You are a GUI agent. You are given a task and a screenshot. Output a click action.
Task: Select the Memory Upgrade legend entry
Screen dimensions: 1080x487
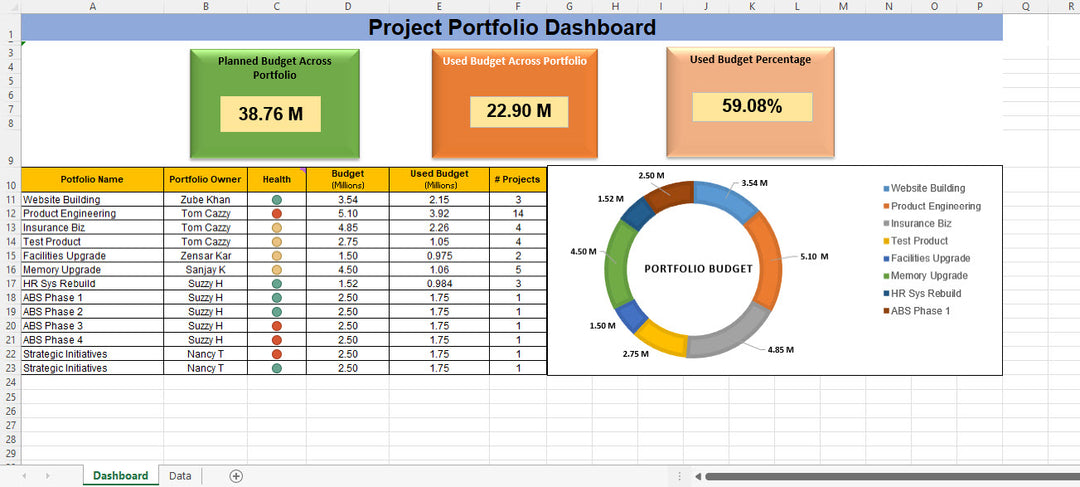click(925, 276)
